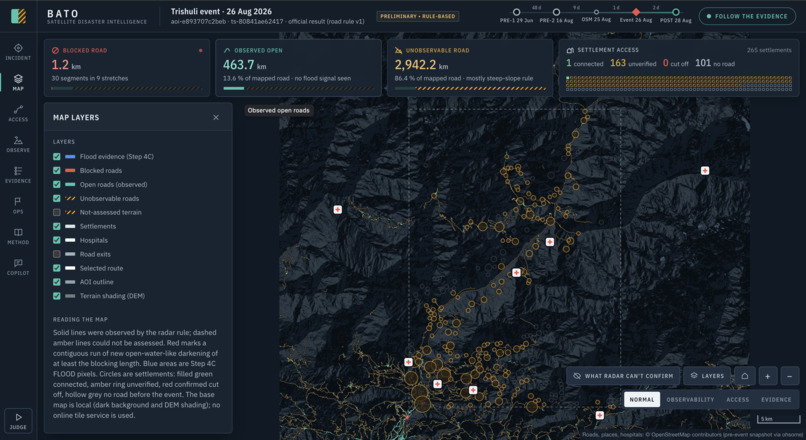
Task: Click the Observed Open card icon
Action: click(227, 50)
